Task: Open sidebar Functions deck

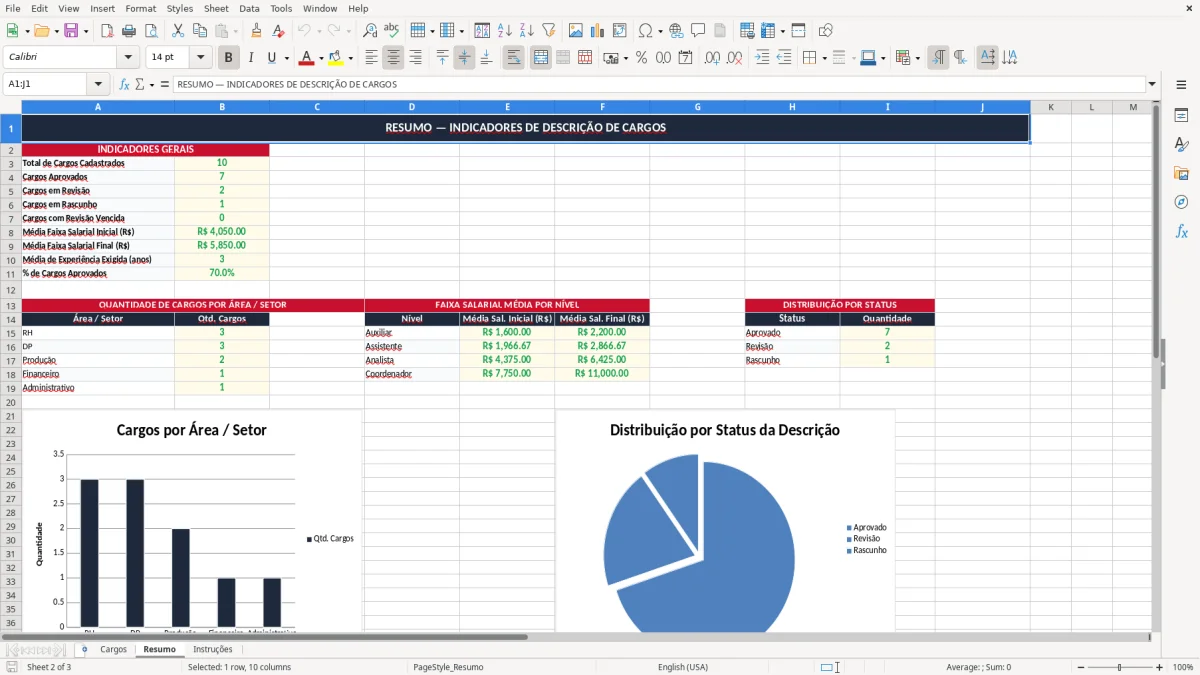Action: click(1181, 231)
